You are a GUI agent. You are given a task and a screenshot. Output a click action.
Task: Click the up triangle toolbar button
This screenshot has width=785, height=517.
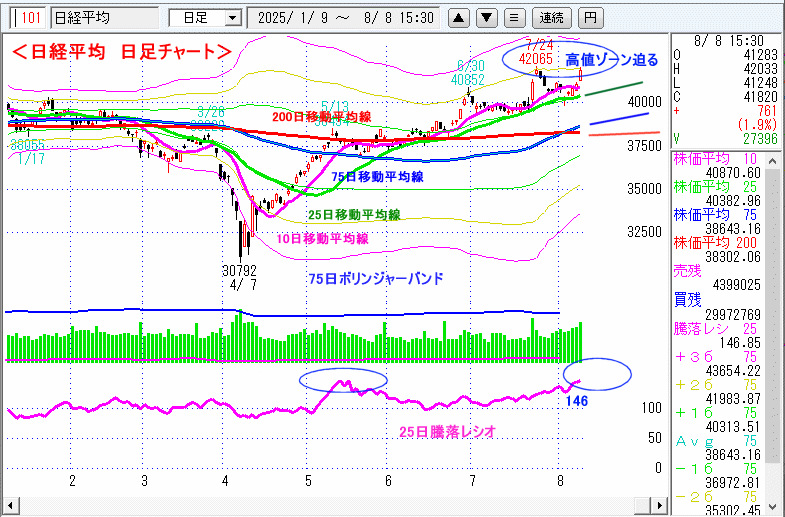tap(459, 19)
